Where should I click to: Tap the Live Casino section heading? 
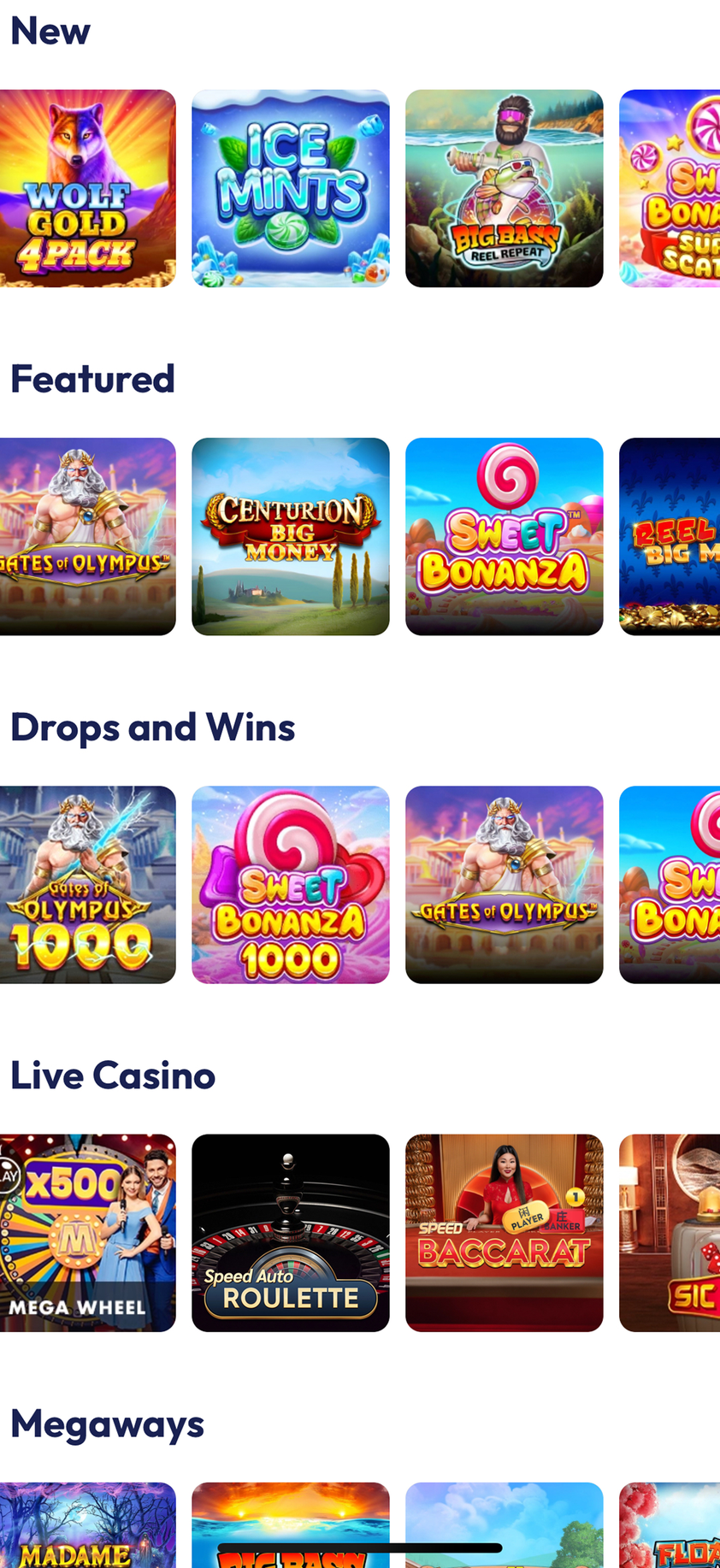tap(113, 1076)
